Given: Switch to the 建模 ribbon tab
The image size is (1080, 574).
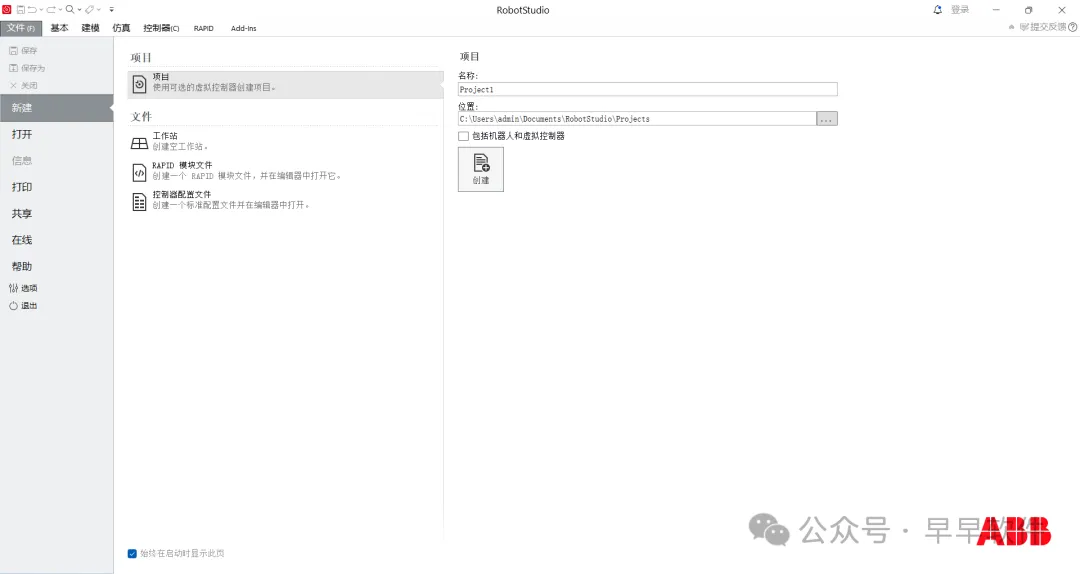Looking at the screenshot, I should 90,28.
